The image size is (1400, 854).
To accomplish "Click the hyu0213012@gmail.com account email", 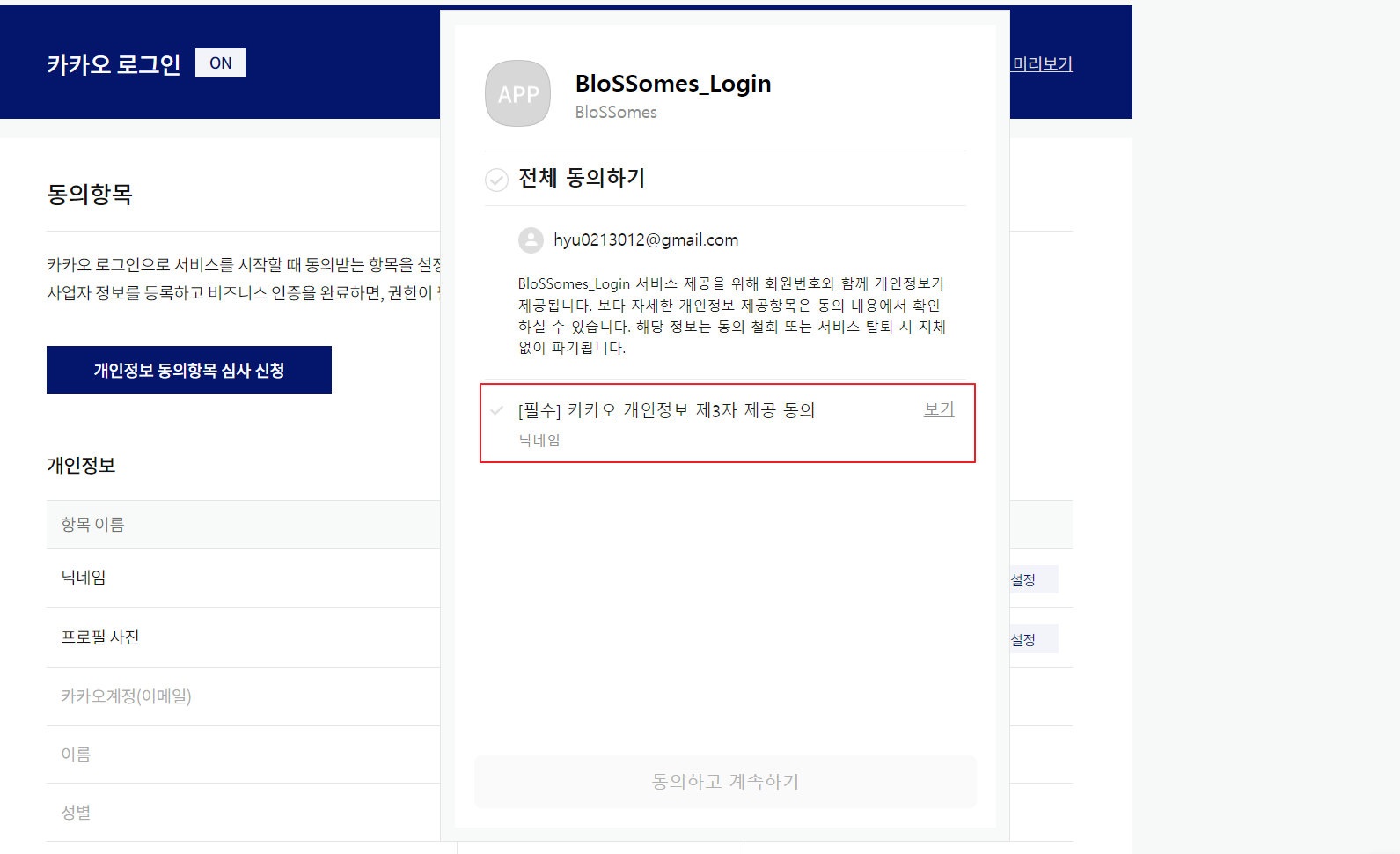I will coord(646,240).
